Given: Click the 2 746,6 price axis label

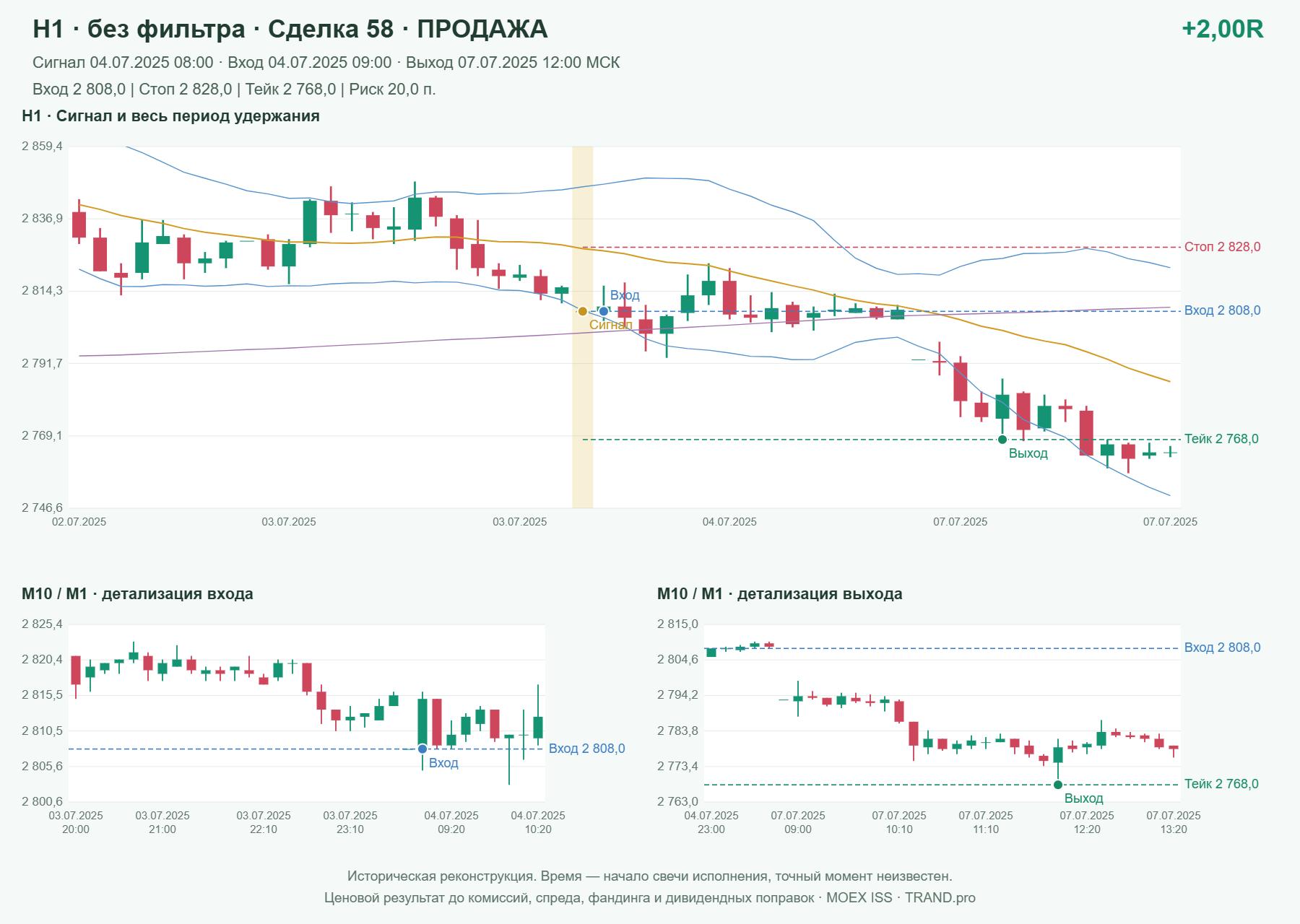Looking at the screenshot, I should [x=42, y=508].
